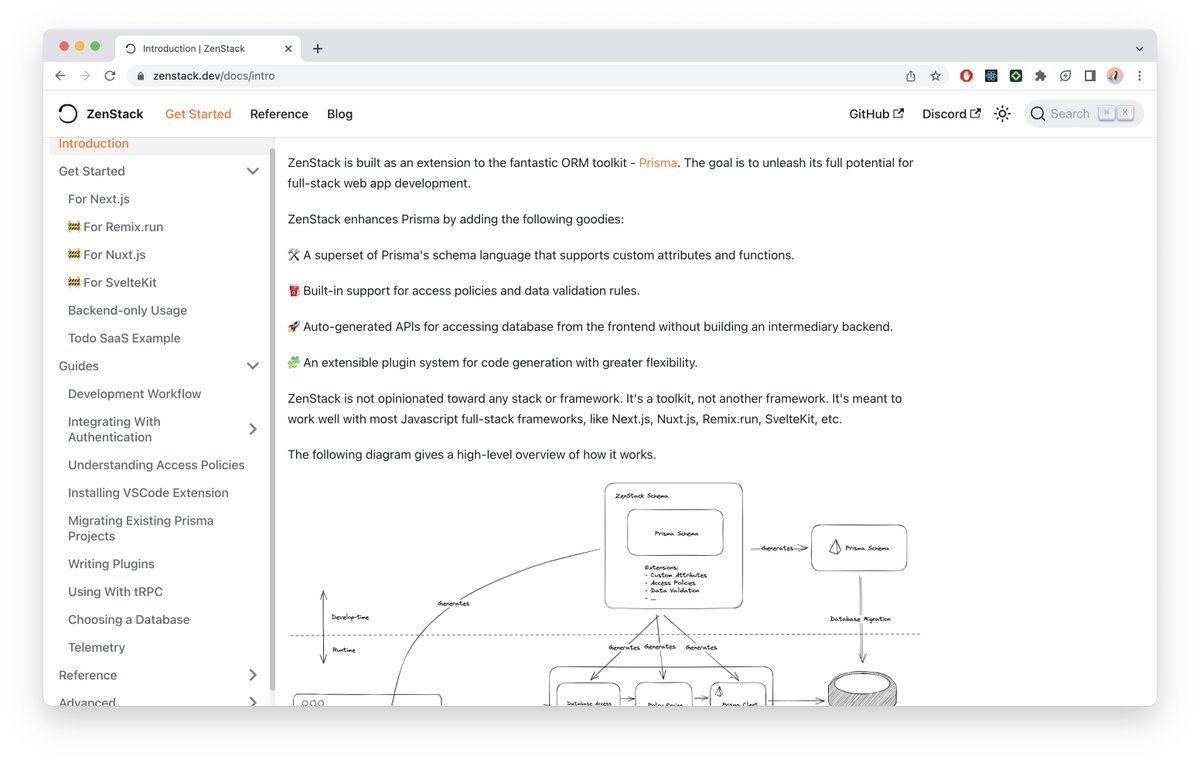Open the Extensions puzzle icon
The image size is (1200, 763).
[x=1041, y=76]
